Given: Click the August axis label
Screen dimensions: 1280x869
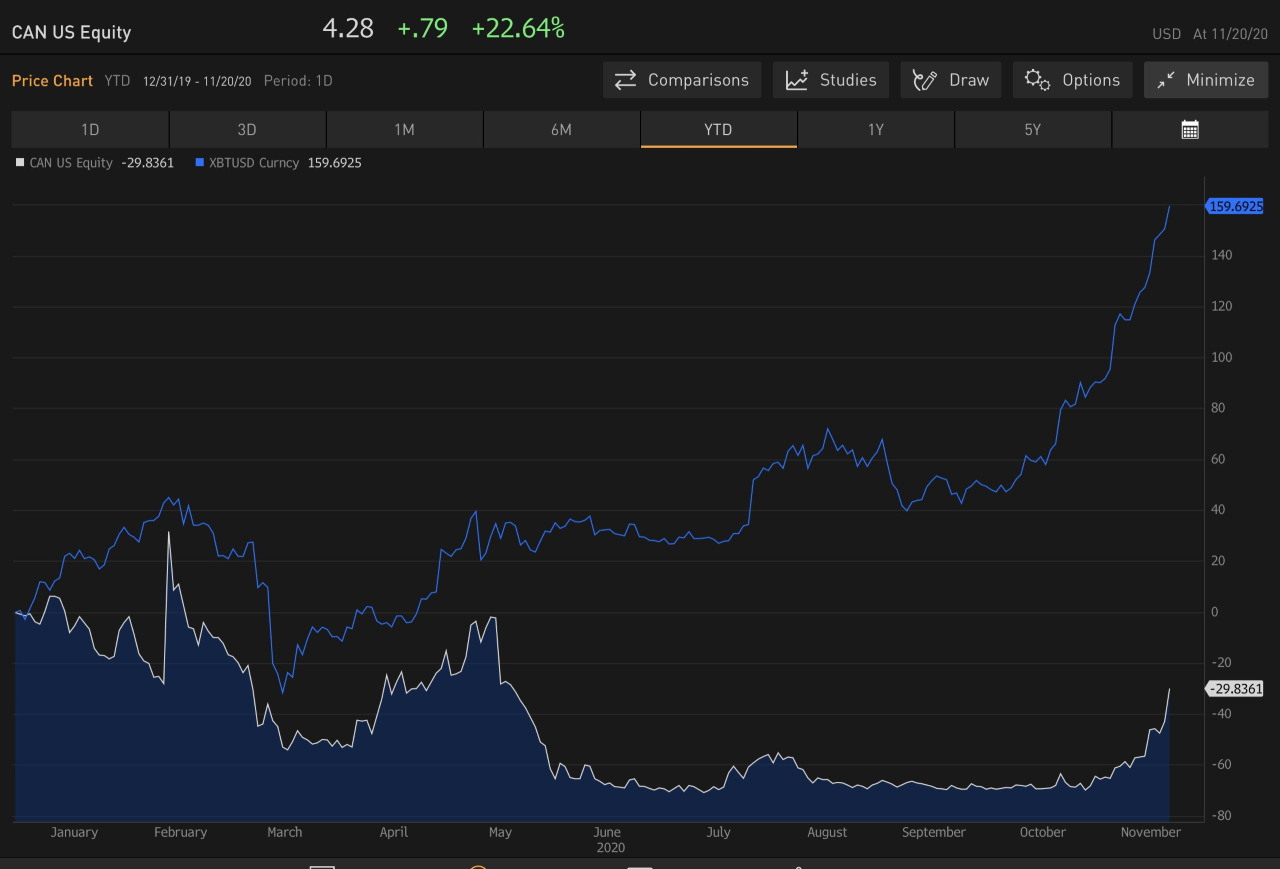Looking at the screenshot, I should (x=827, y=832).
